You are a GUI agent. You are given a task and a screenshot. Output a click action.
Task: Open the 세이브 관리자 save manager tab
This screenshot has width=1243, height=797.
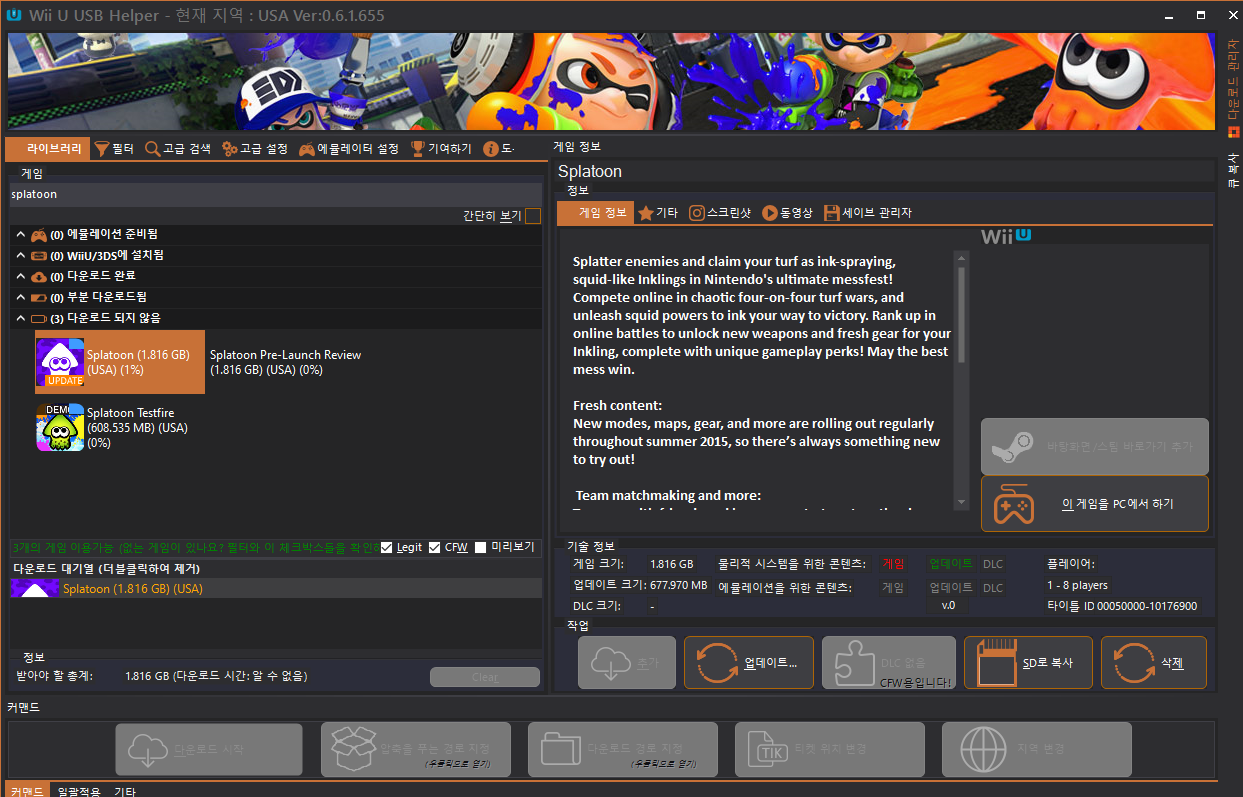(x=867, y=213)
